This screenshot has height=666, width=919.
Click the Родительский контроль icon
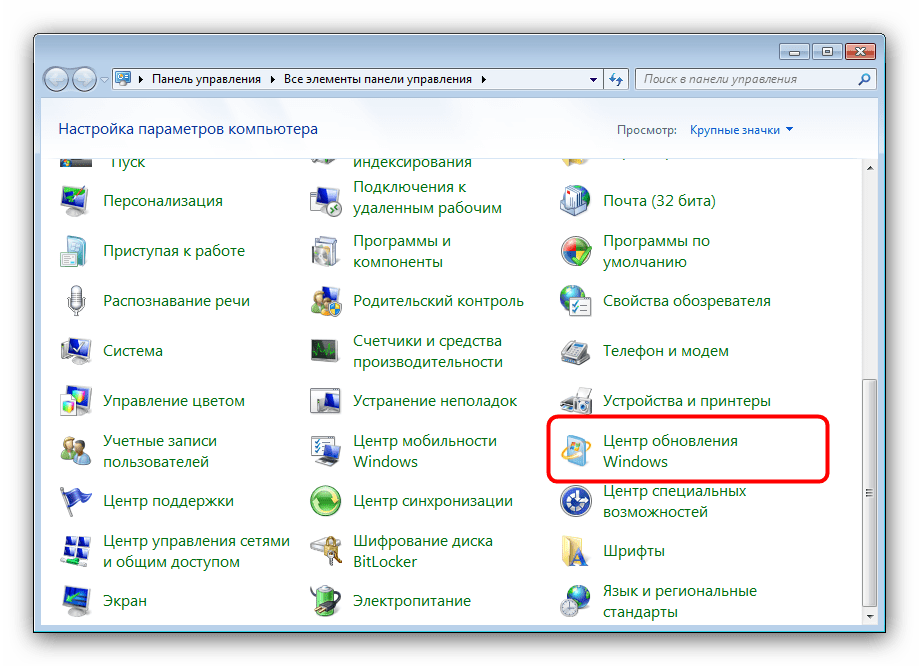tap(326, 301)
